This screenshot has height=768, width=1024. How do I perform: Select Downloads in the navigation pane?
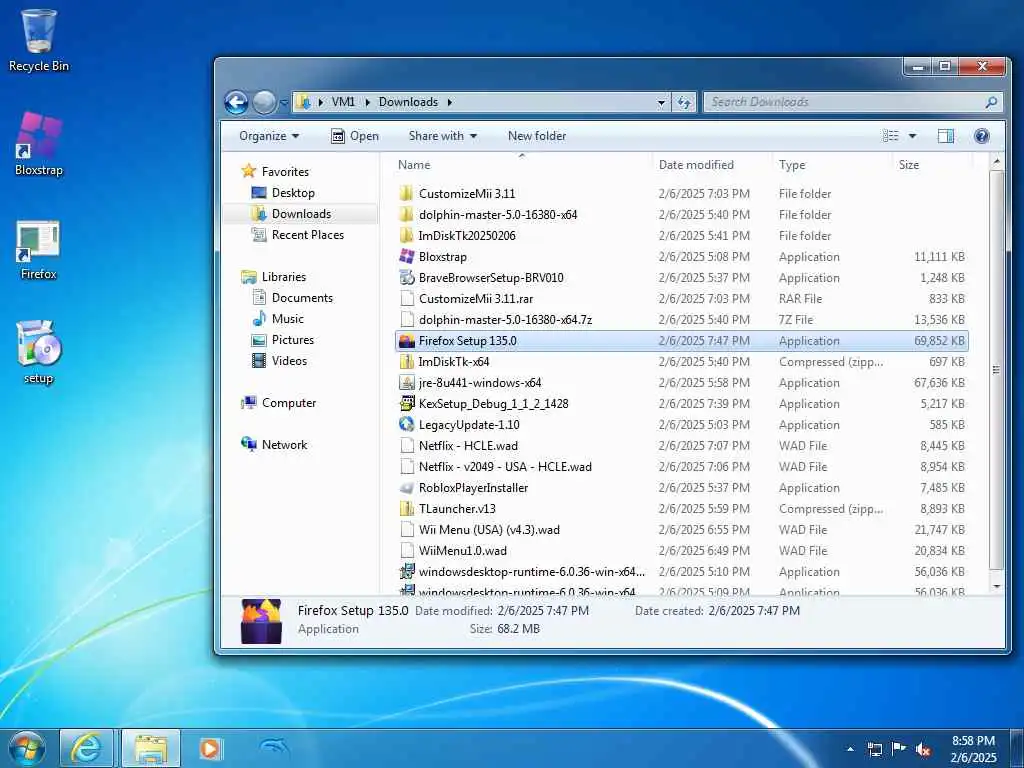301,214
